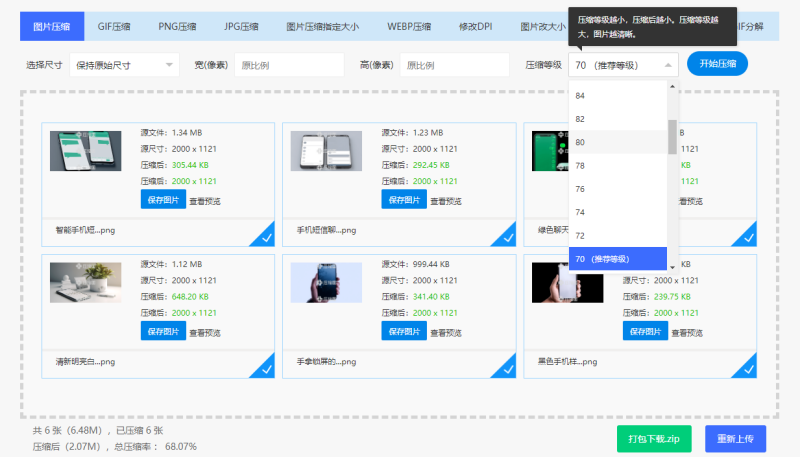Open the 选择尺寸 size dropdown

click(124, 65)
